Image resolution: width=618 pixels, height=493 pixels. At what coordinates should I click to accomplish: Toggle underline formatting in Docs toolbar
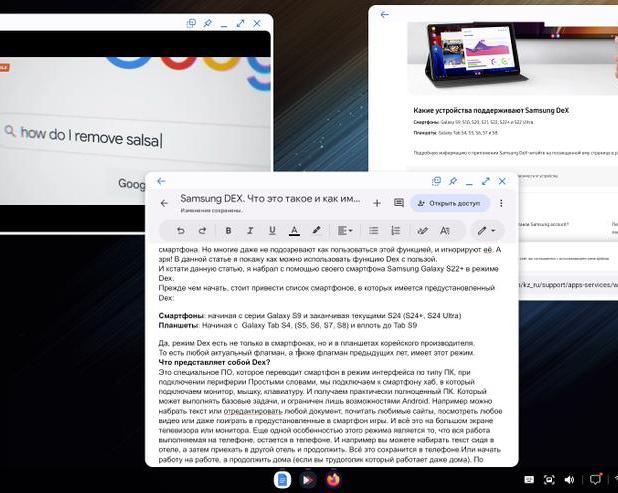click(x=272, y=231)
